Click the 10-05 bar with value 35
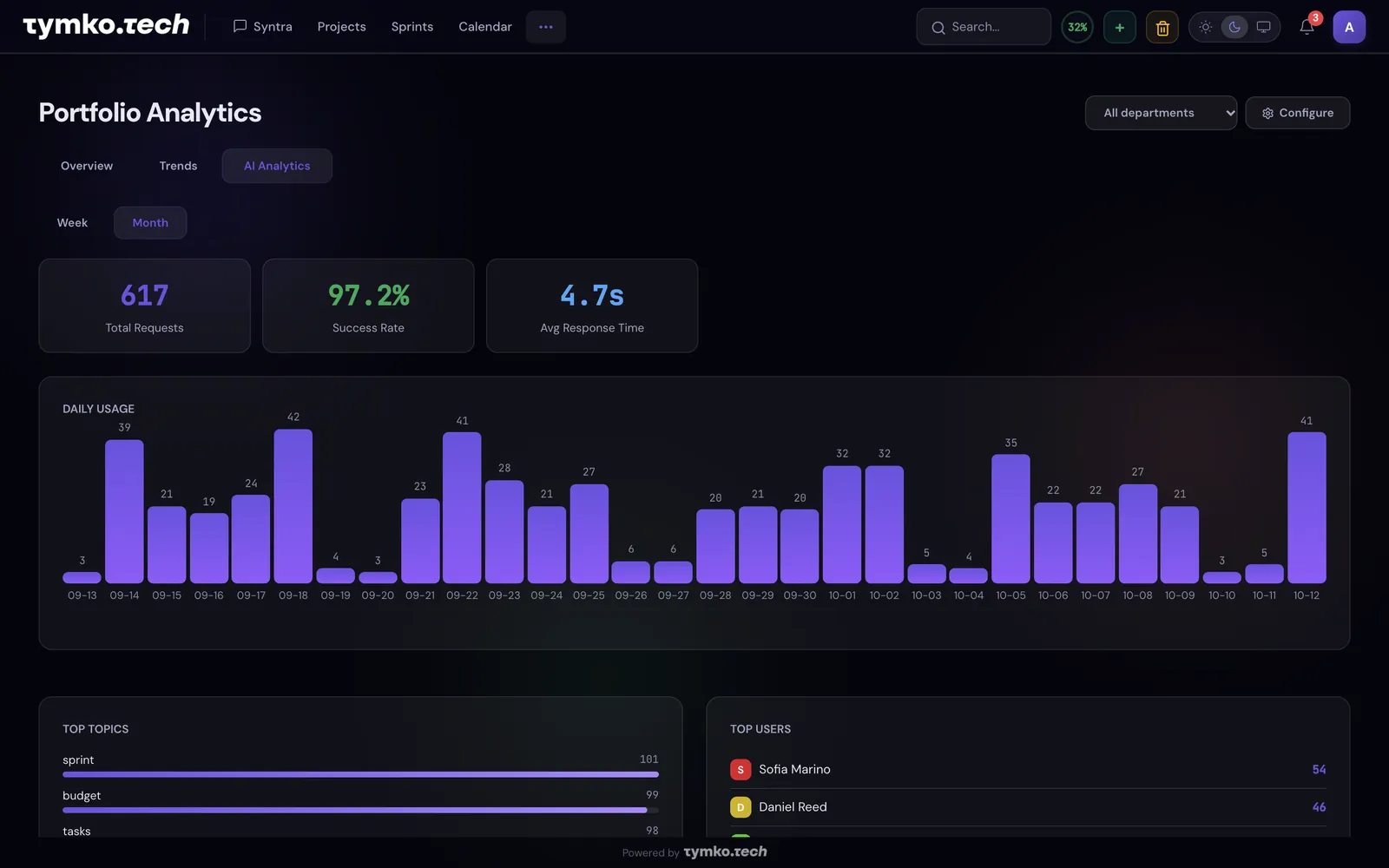Screen dimensions: 1389x868 tap(1010, 519)
